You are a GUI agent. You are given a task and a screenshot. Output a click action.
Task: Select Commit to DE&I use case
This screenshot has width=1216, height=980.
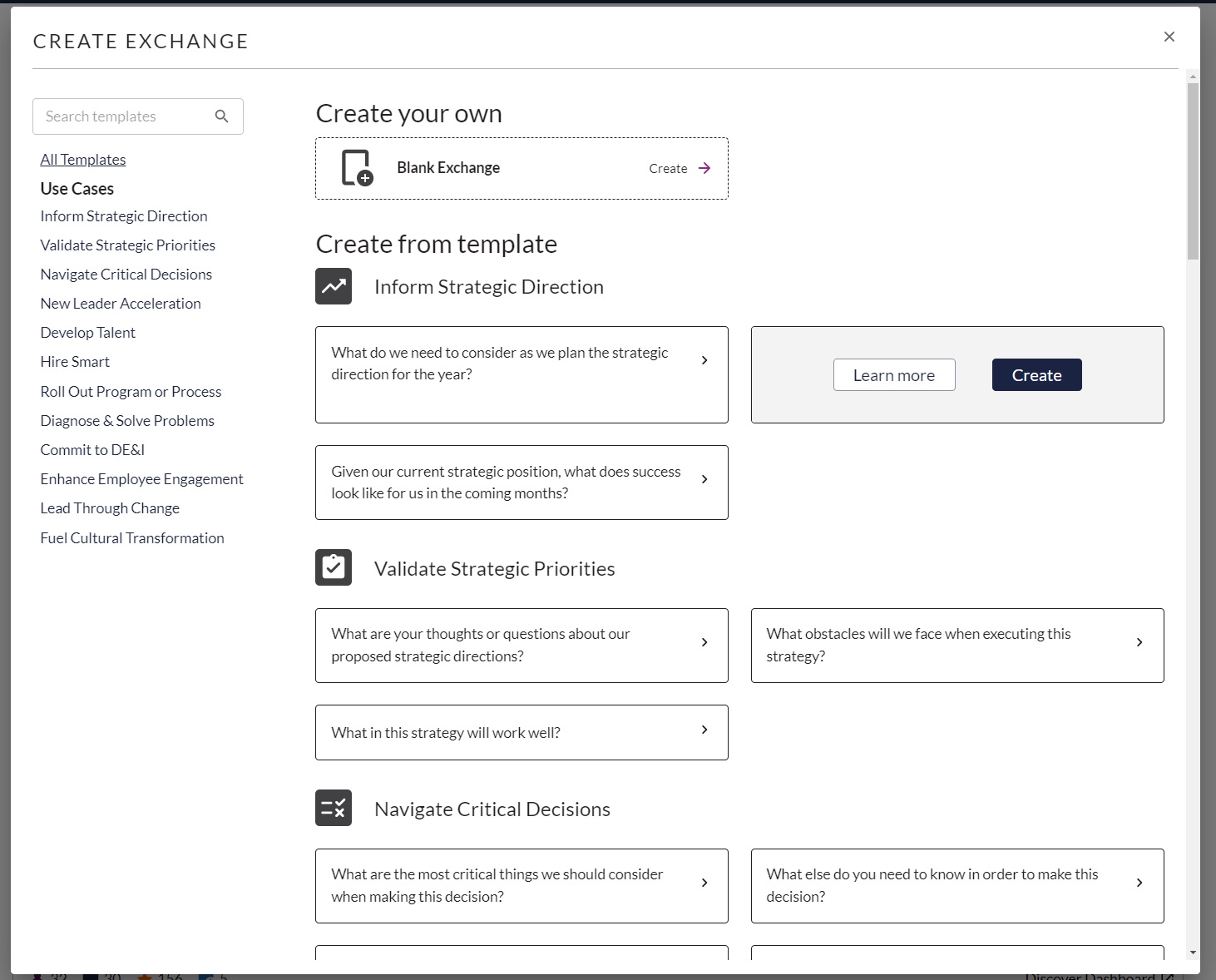click(92, 450)
